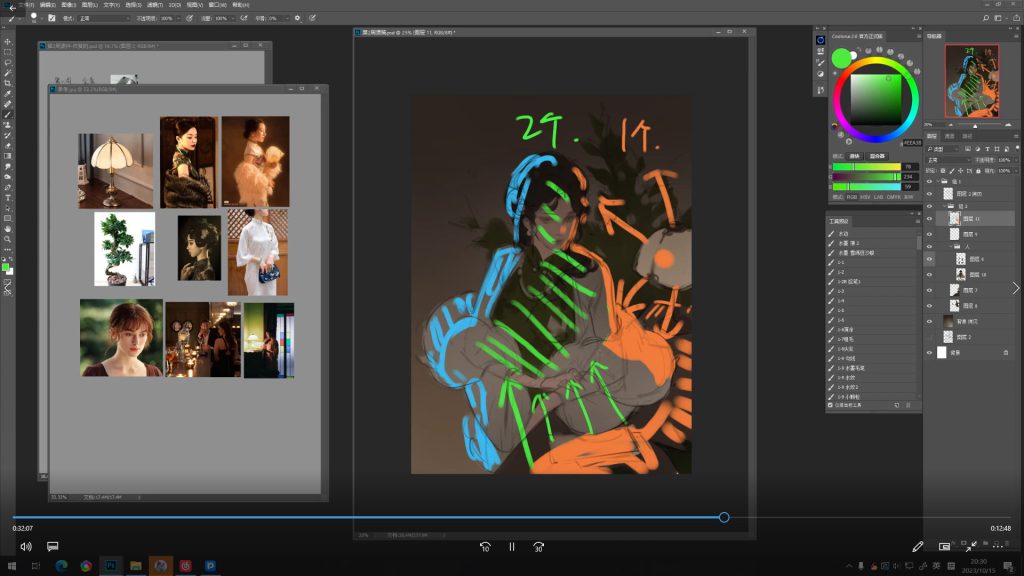The image size is (1024, 576).
Task: Toggle the video volume speaker icon
Action: [26, 547]
